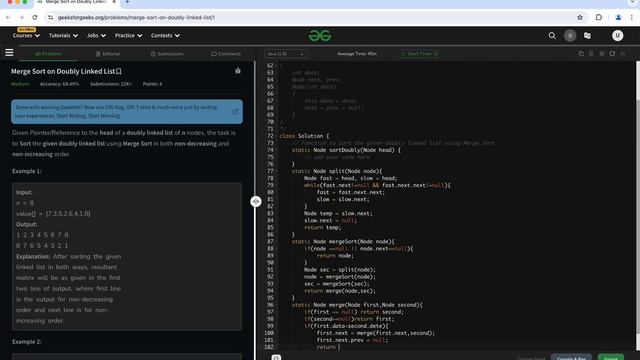Click the bug report icon

[238, 71]
